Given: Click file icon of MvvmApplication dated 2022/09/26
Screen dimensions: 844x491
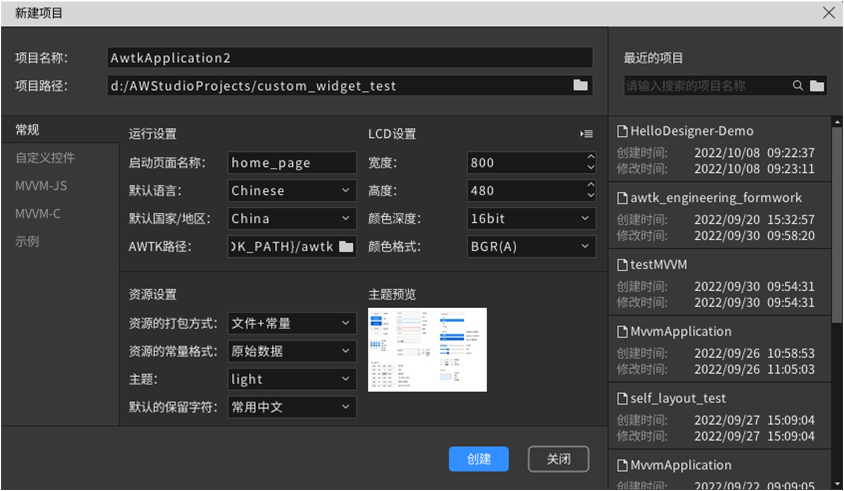Looking at the screenshot, I should 622,332.
